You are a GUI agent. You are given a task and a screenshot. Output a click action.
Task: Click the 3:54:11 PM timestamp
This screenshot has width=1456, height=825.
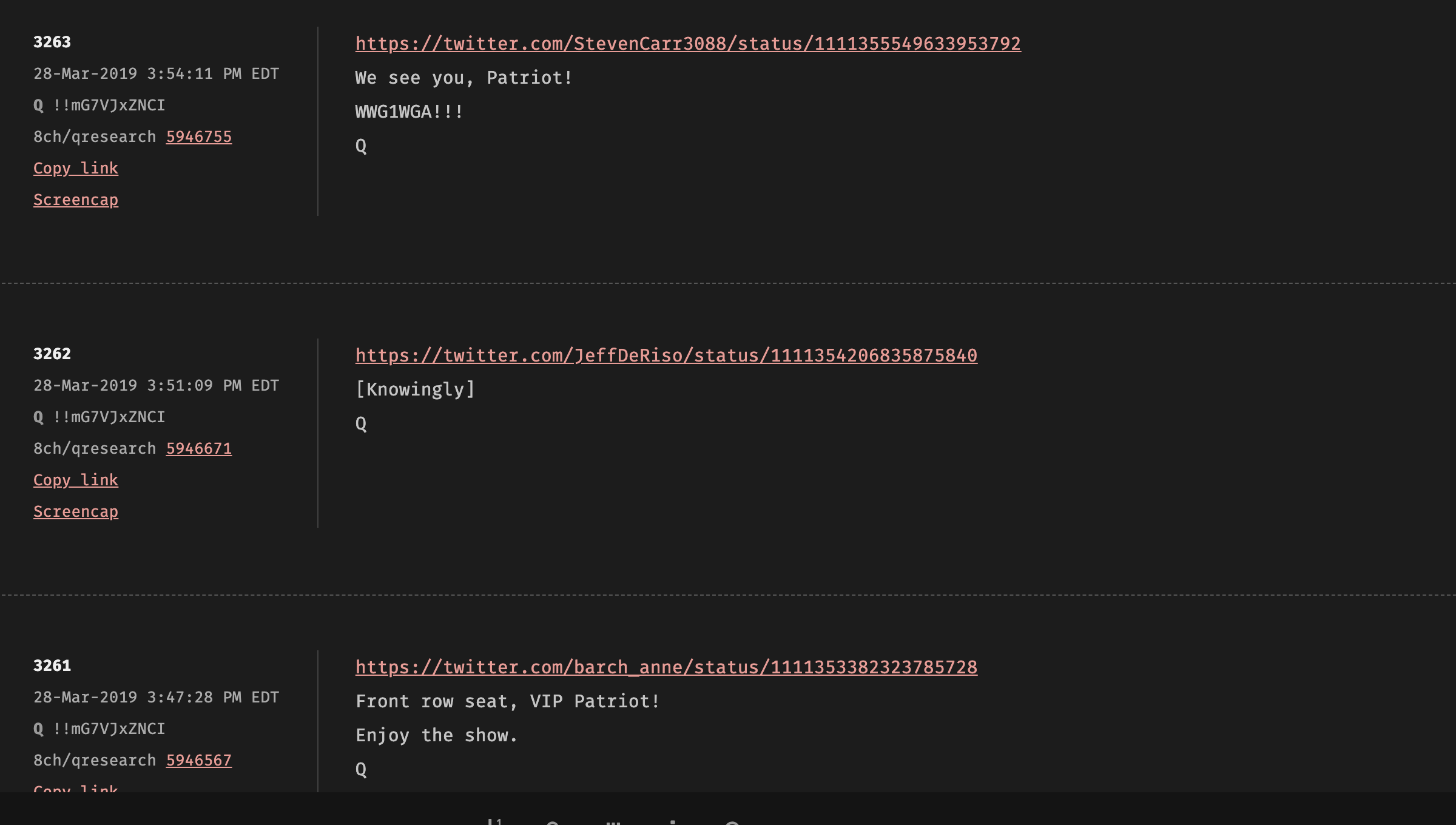157,74
